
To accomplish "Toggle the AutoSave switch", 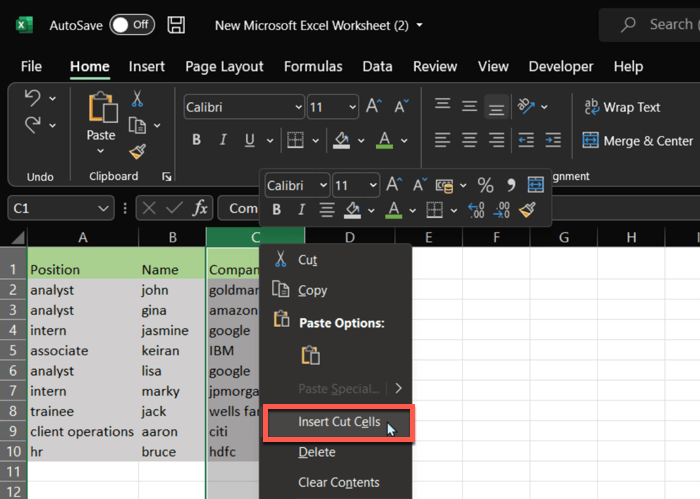I will (x=132, y=24).
